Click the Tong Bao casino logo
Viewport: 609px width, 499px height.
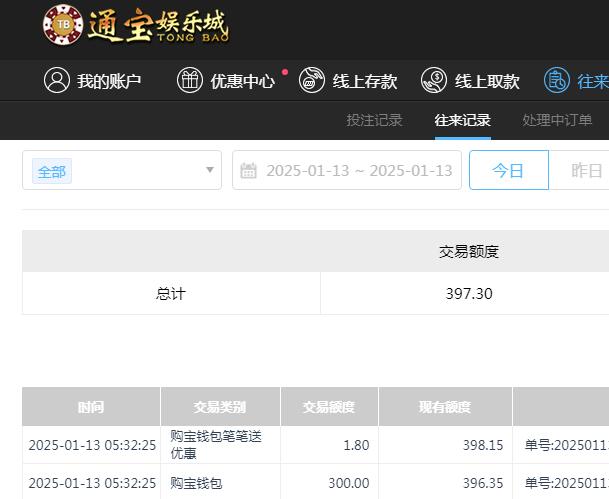[136, 26]
